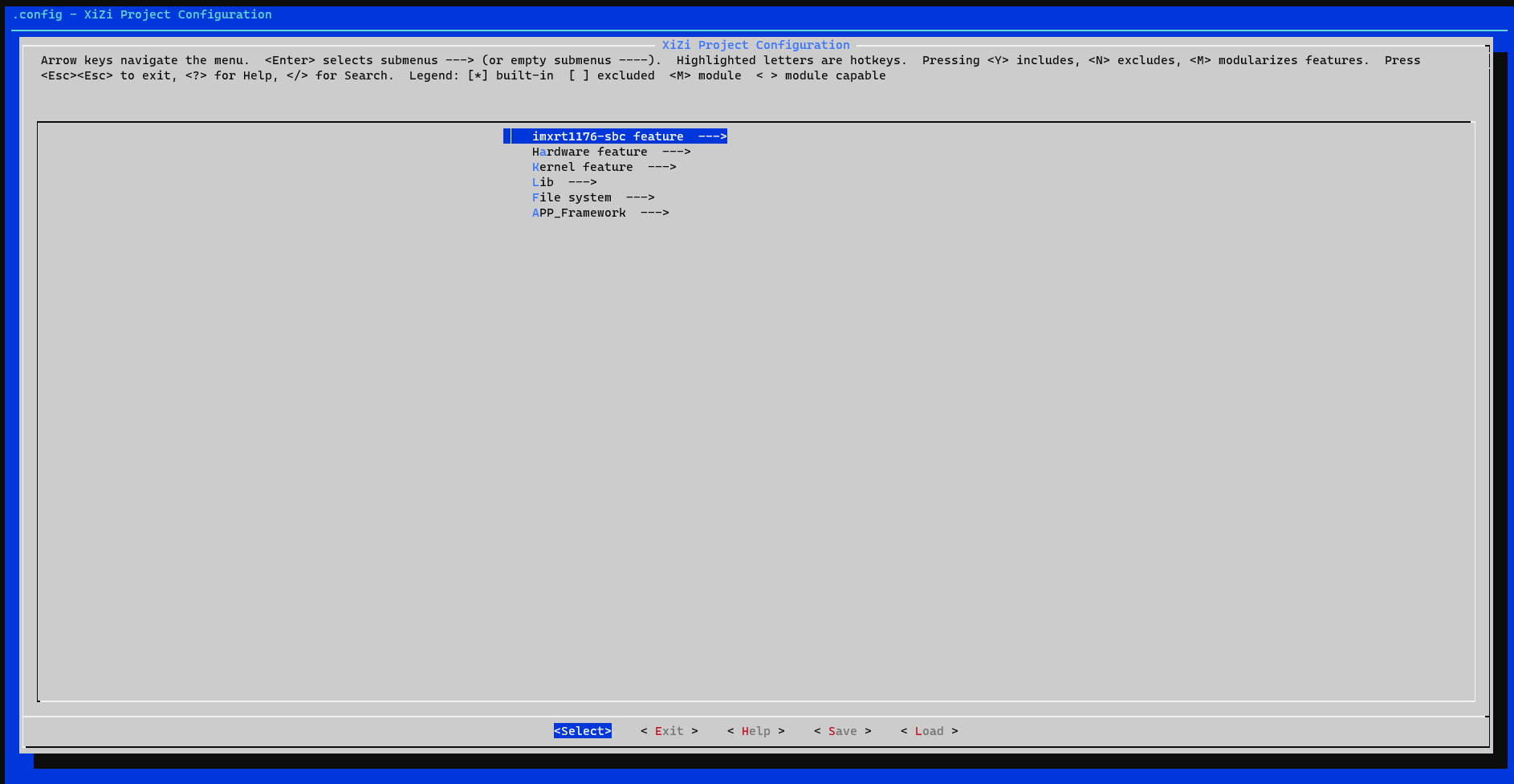
Task: Click the Exit button
Action: (x=669, y=731)
